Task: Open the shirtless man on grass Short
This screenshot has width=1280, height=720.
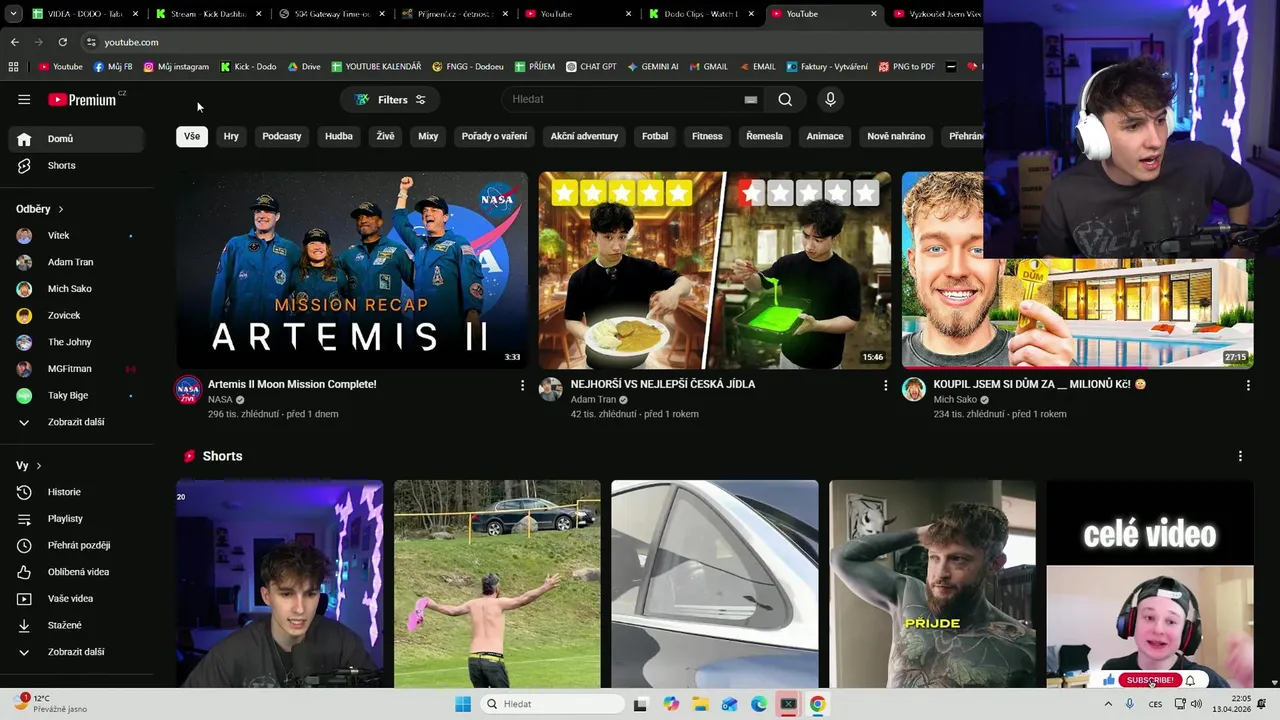Action: [x=497, y=584]
